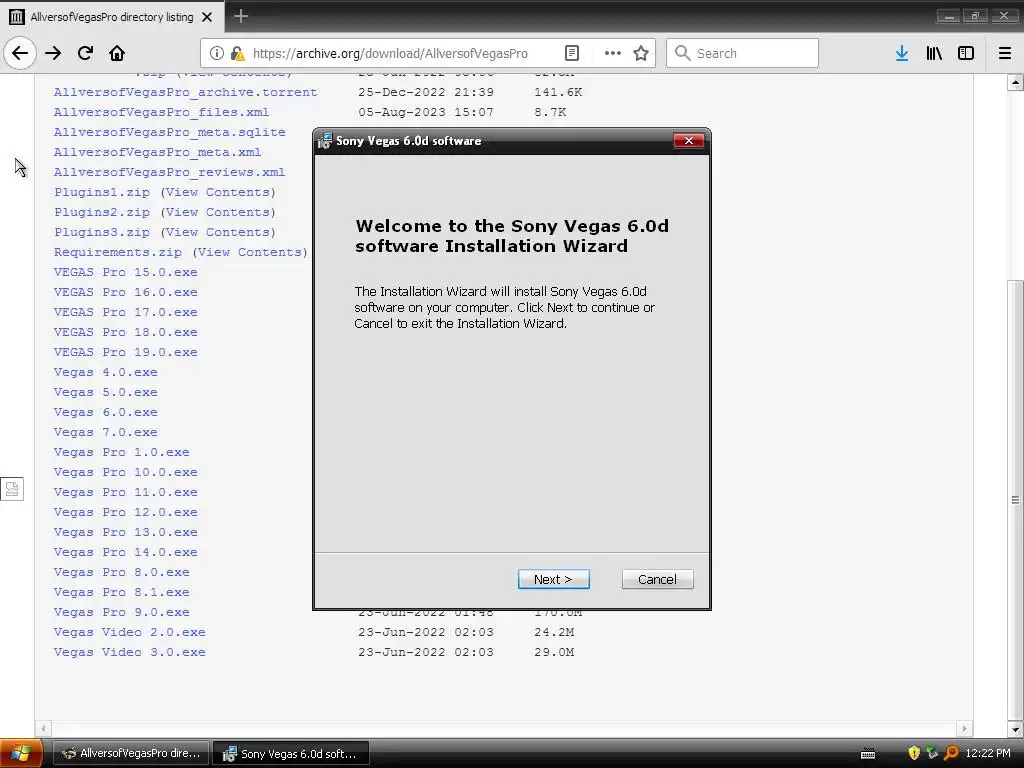This screenshot has width=1024, height=768.
Task: Close the AllversofVegasPro directory listing tab
Action: click(x=207, y=17)
